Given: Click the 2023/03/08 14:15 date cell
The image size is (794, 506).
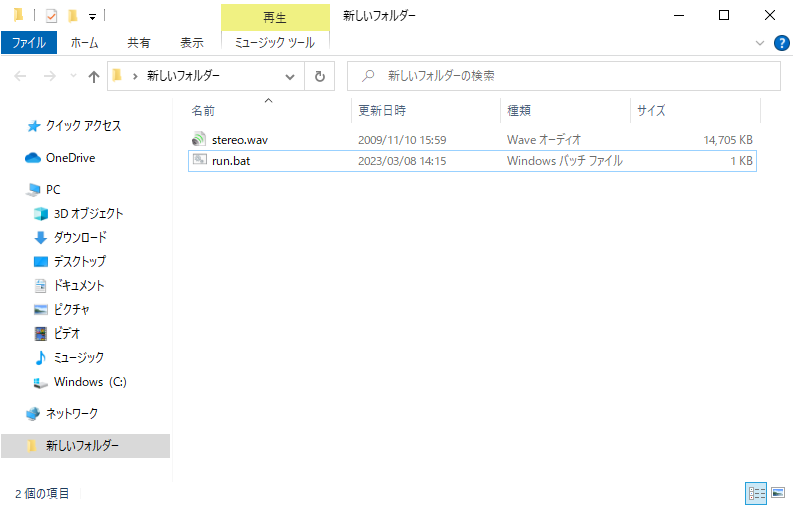Looking at the screenshot, I should (x=402, y=161).
